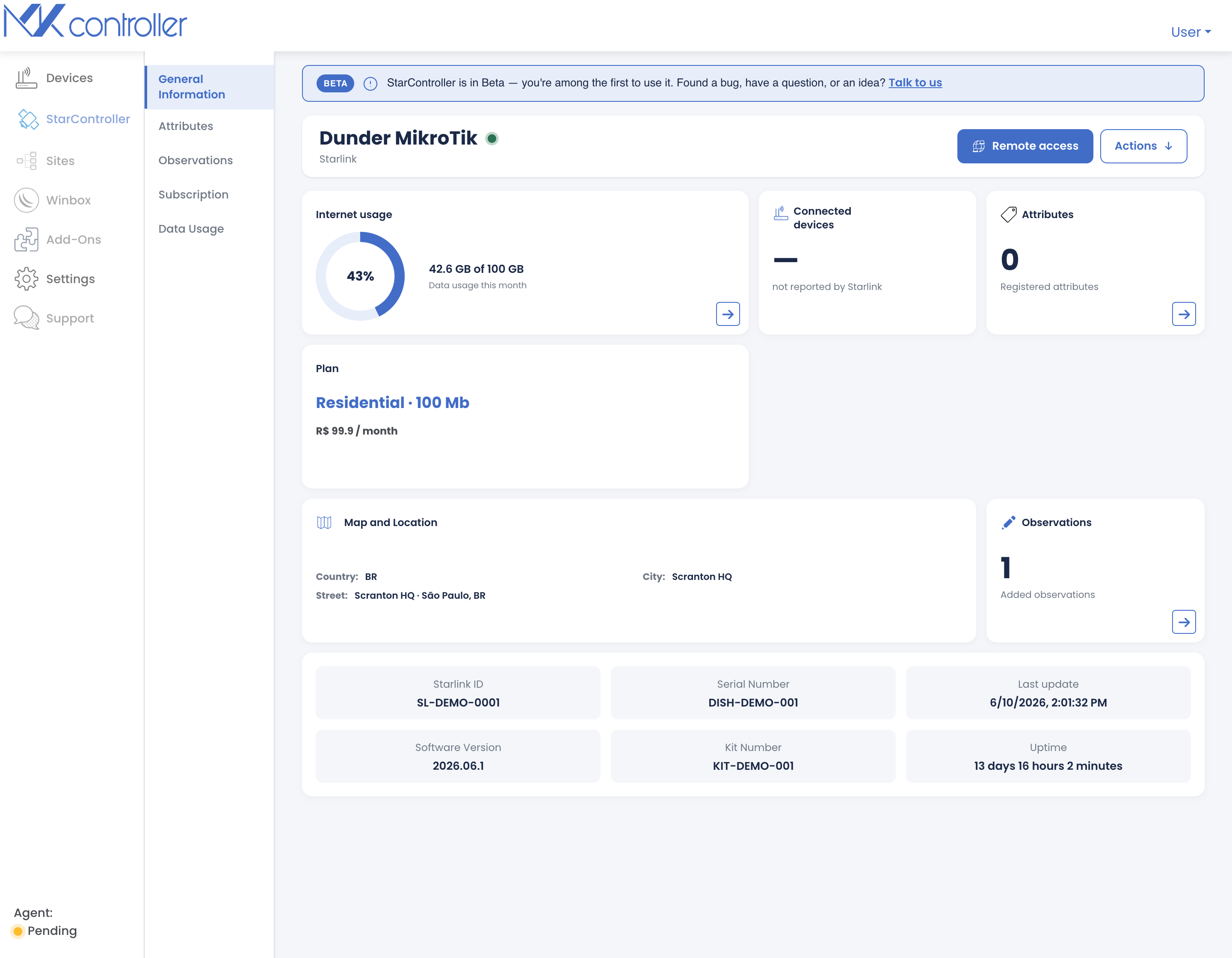Click the Winbox round icon
The image size is (1232, 958).
27,200
